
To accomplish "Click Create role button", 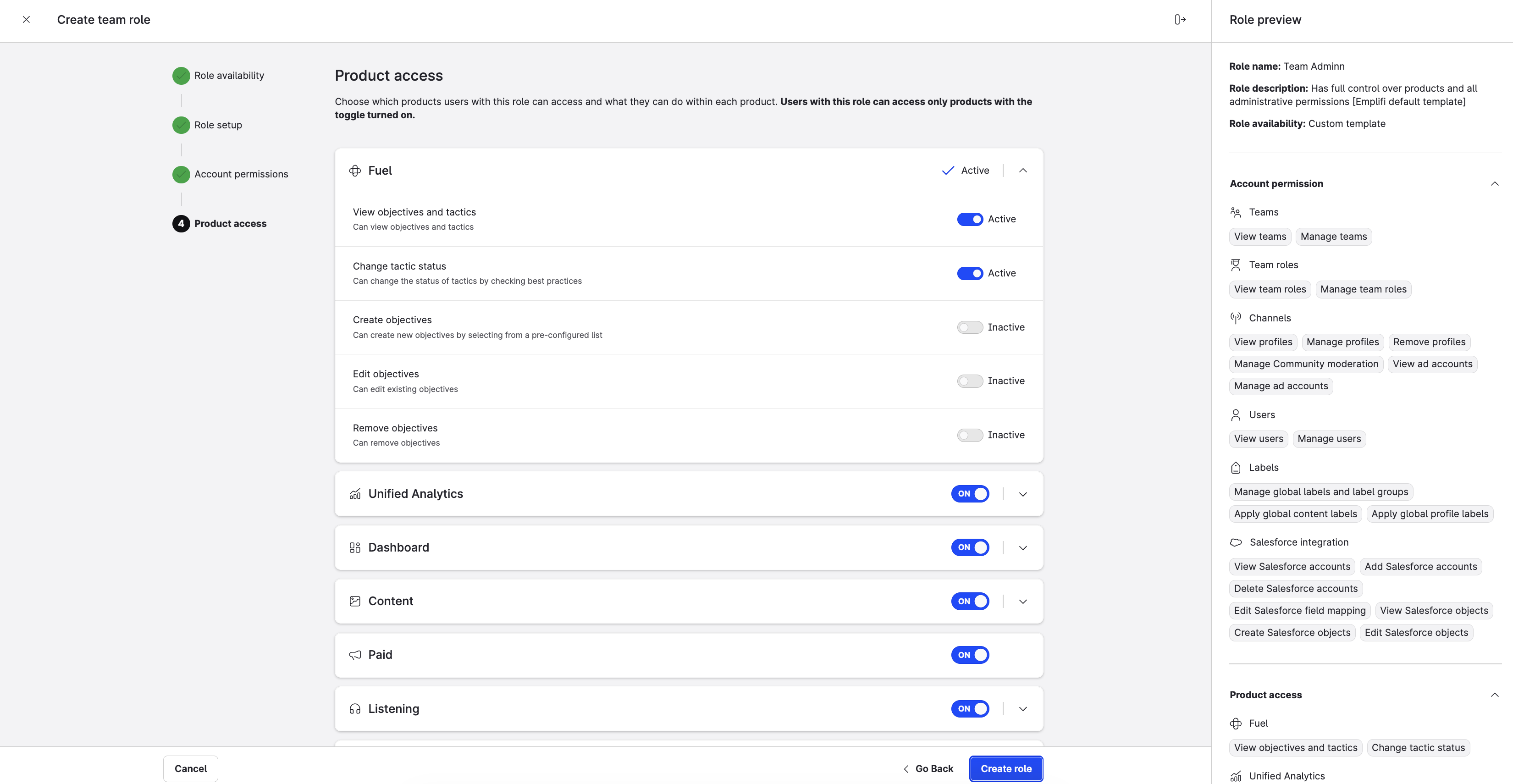I will tap(1005, 768).
